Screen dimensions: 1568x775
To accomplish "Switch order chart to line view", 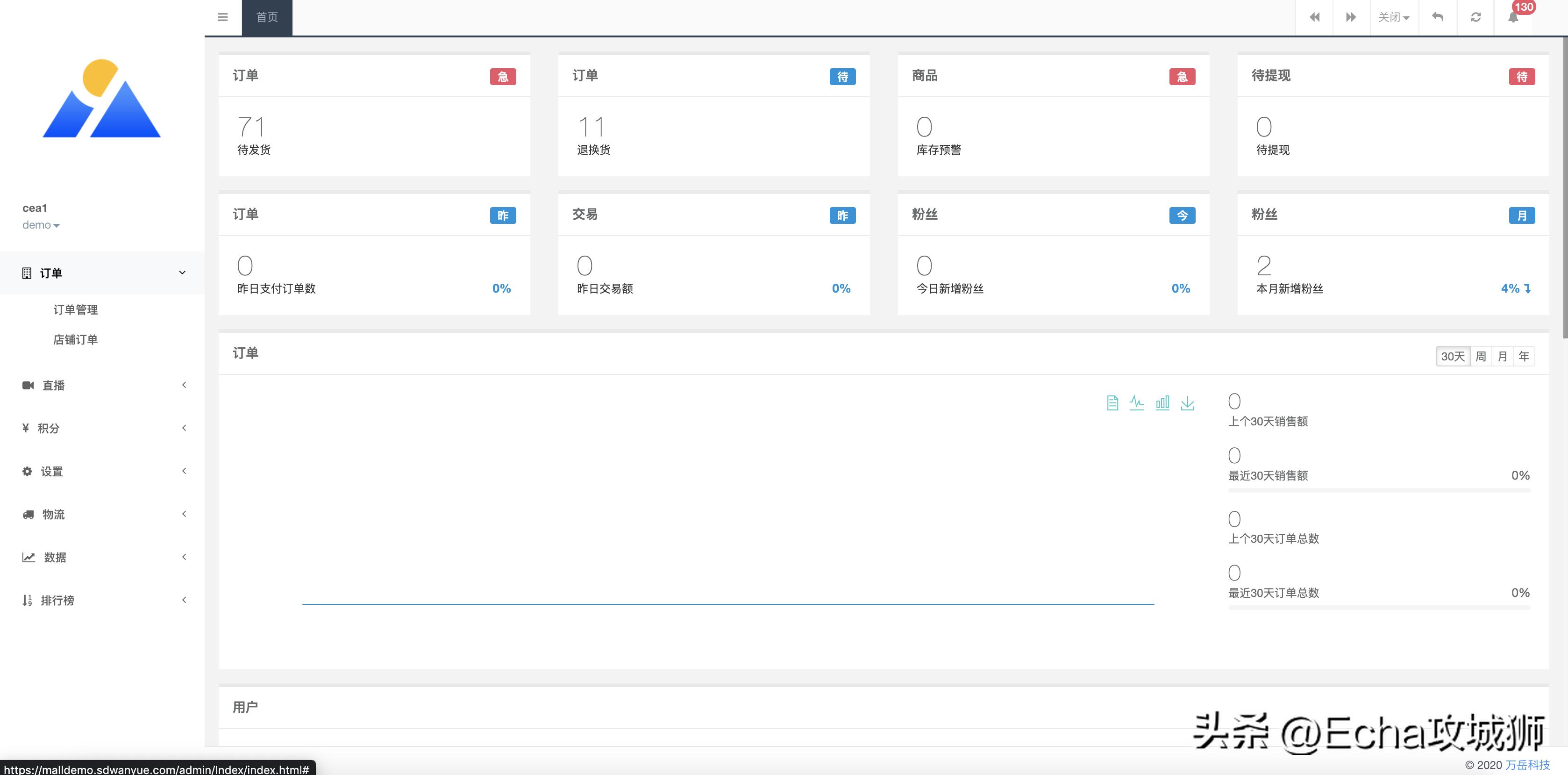I will [x=1136, y=403].
